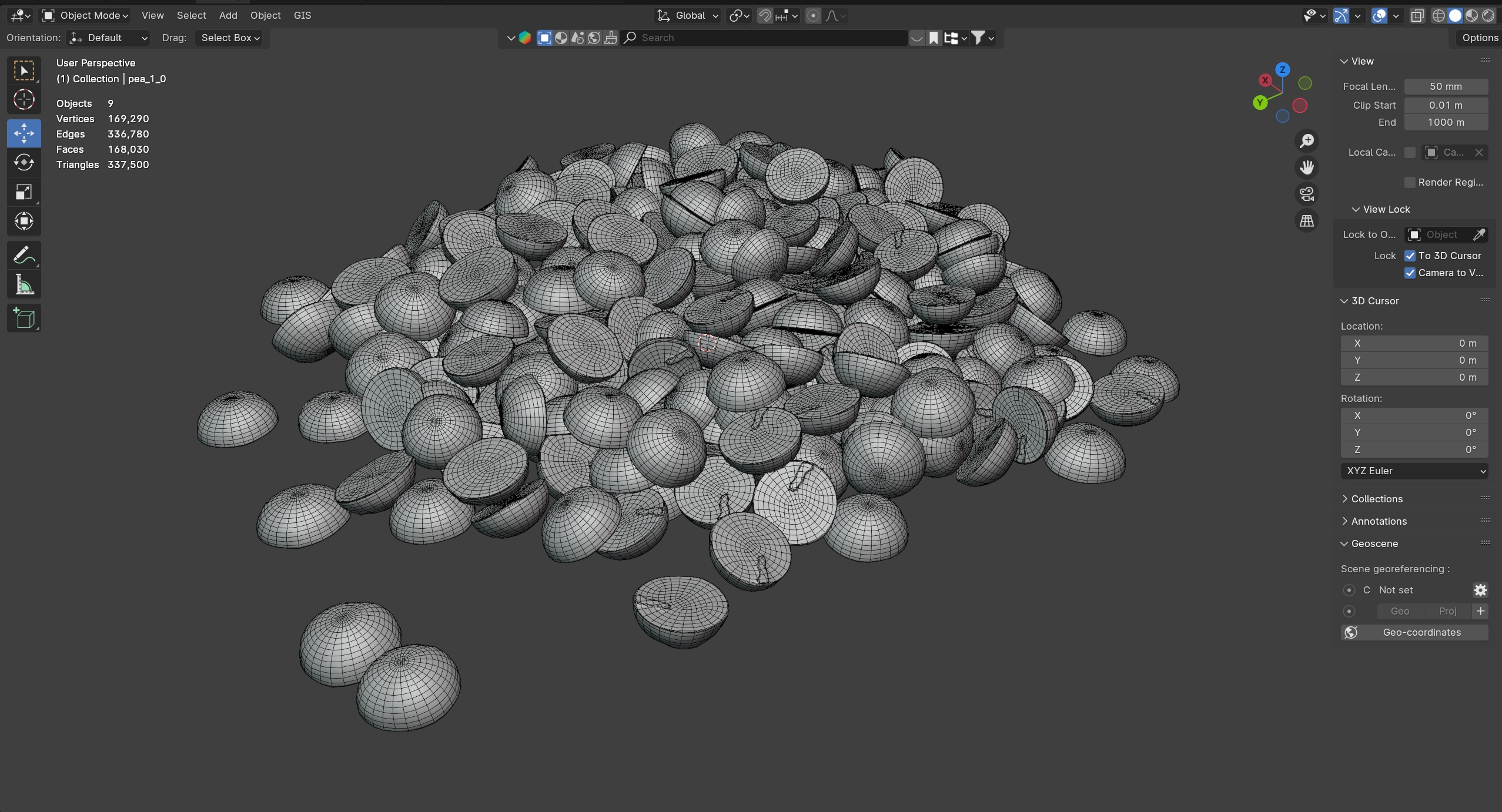
Task: Open XYZ Euler rotation mode dropdown
Action: pyautogui.click(x=1414, y=471)
